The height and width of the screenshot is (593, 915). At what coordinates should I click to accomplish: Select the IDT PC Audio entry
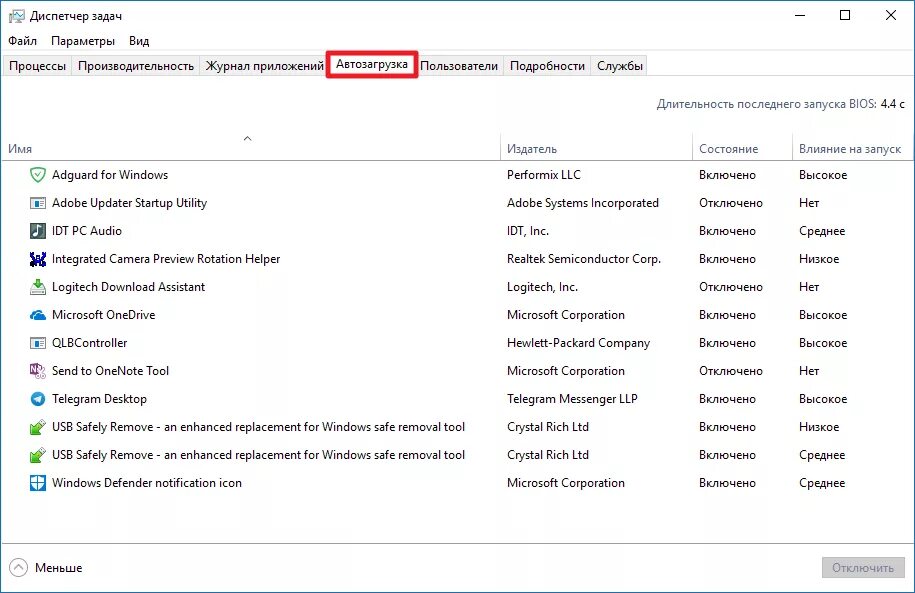pyautogui.click(x=87, y=231)
